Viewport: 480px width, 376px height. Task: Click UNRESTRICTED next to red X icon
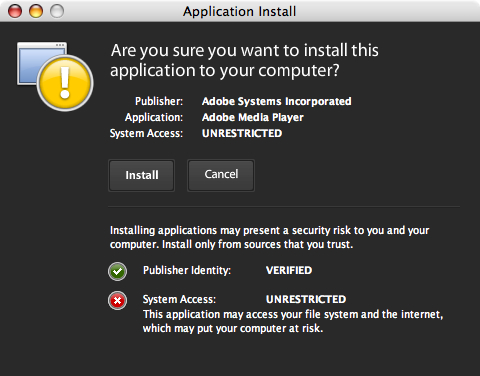[306, 299]
